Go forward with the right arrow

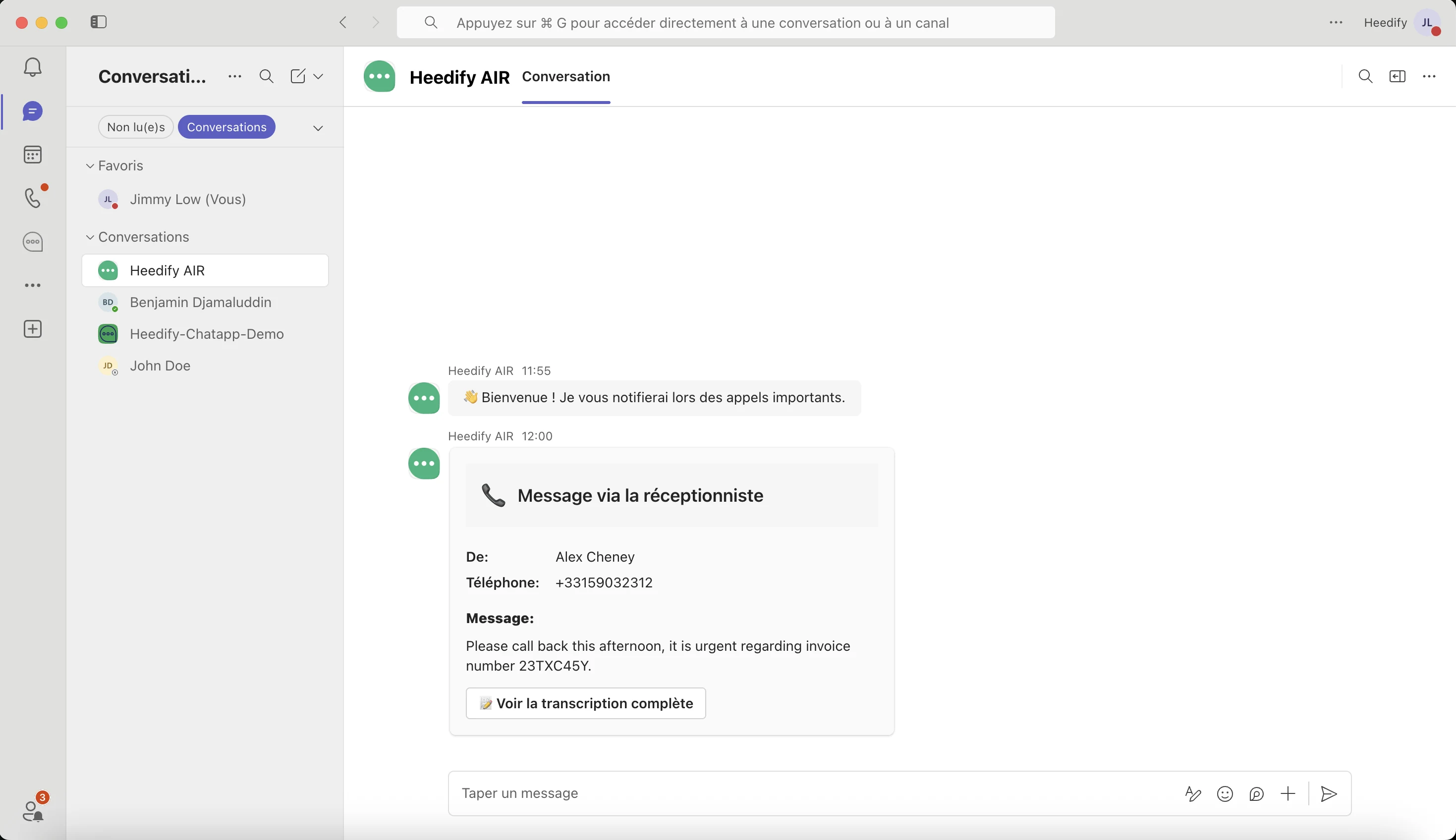point(376,22)
